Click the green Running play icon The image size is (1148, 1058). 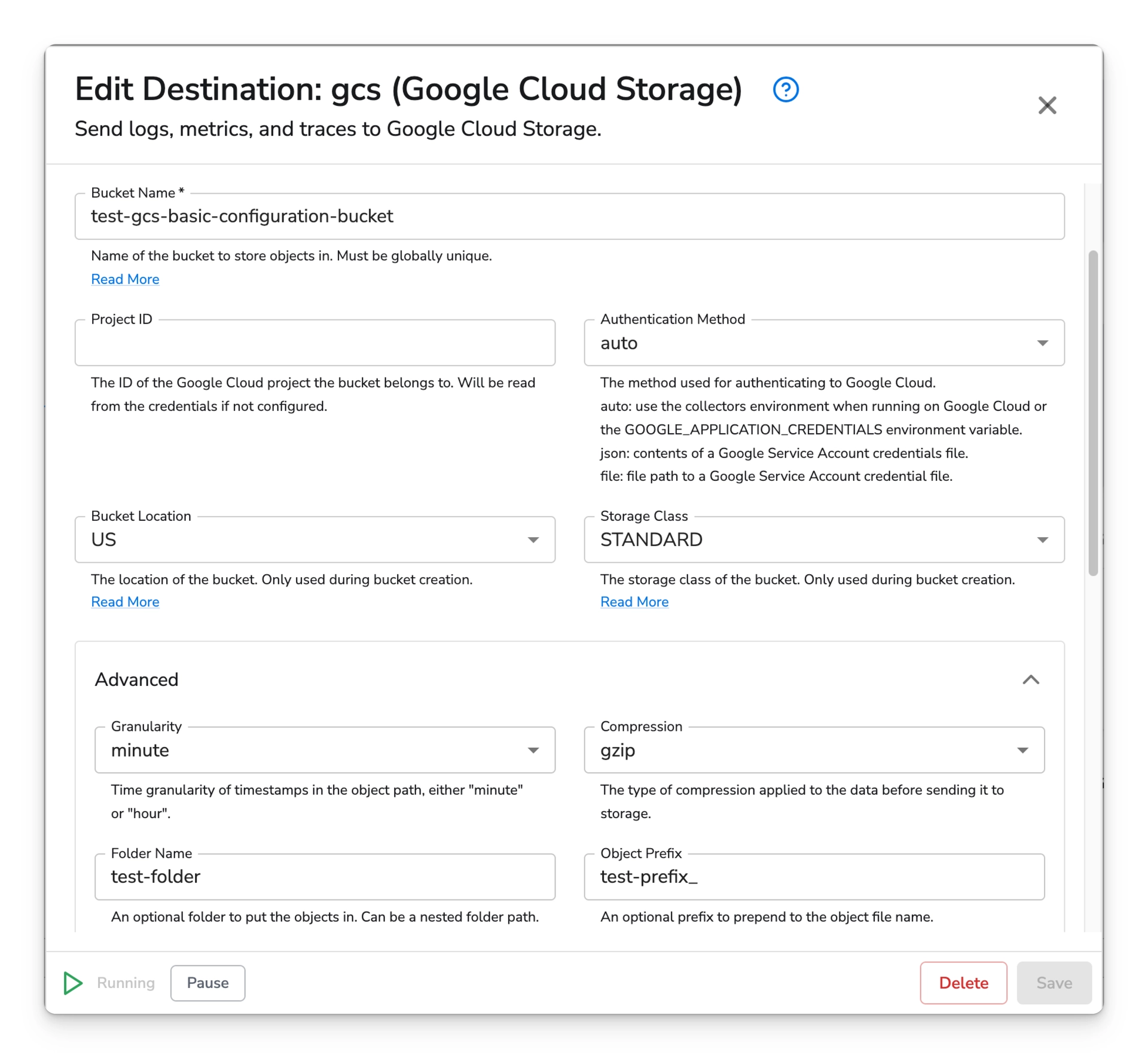[x=72, y=983]
